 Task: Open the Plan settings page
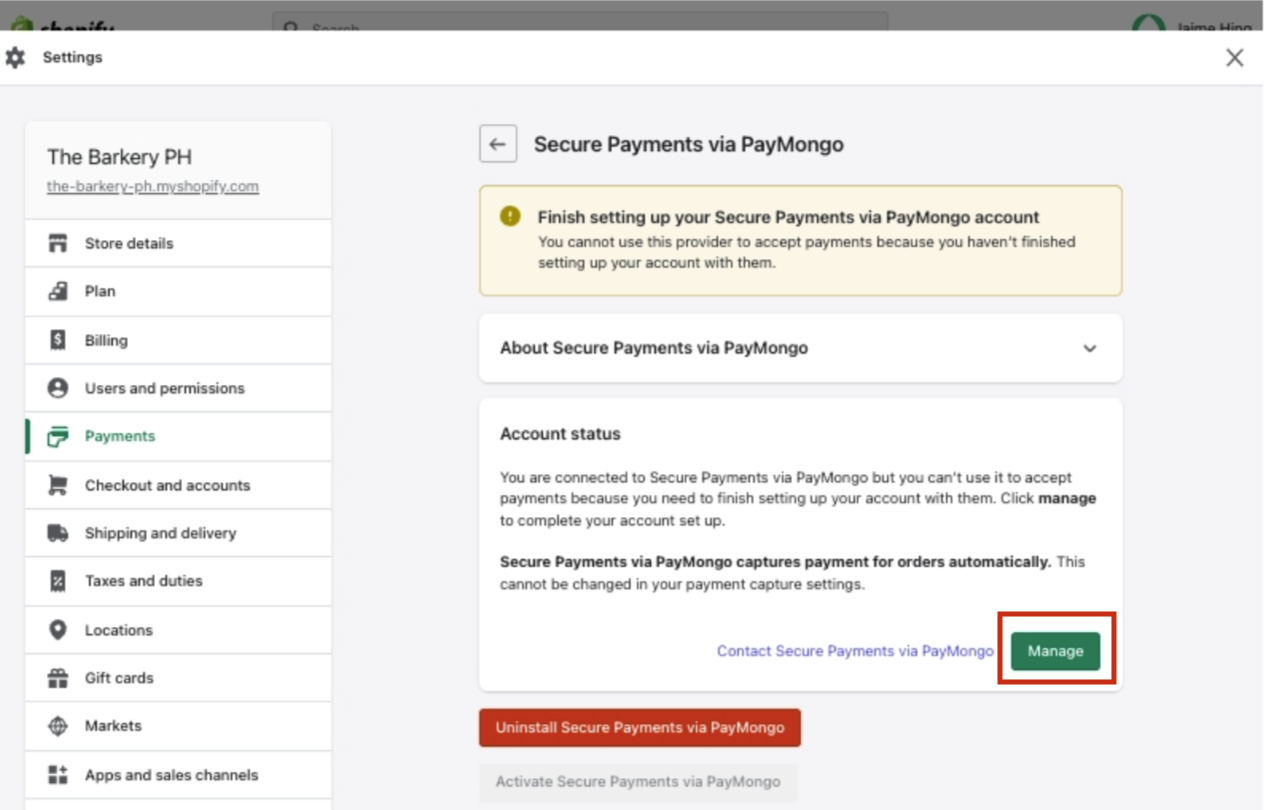(x=178, y=291)
